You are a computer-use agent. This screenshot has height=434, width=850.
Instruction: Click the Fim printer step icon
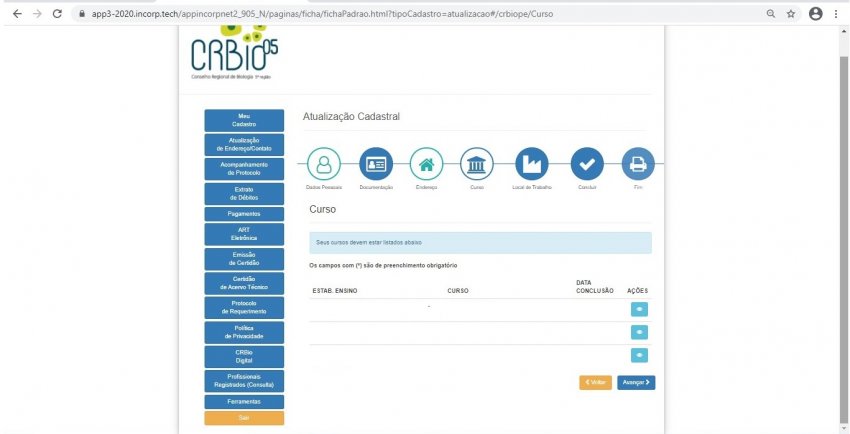638,164
